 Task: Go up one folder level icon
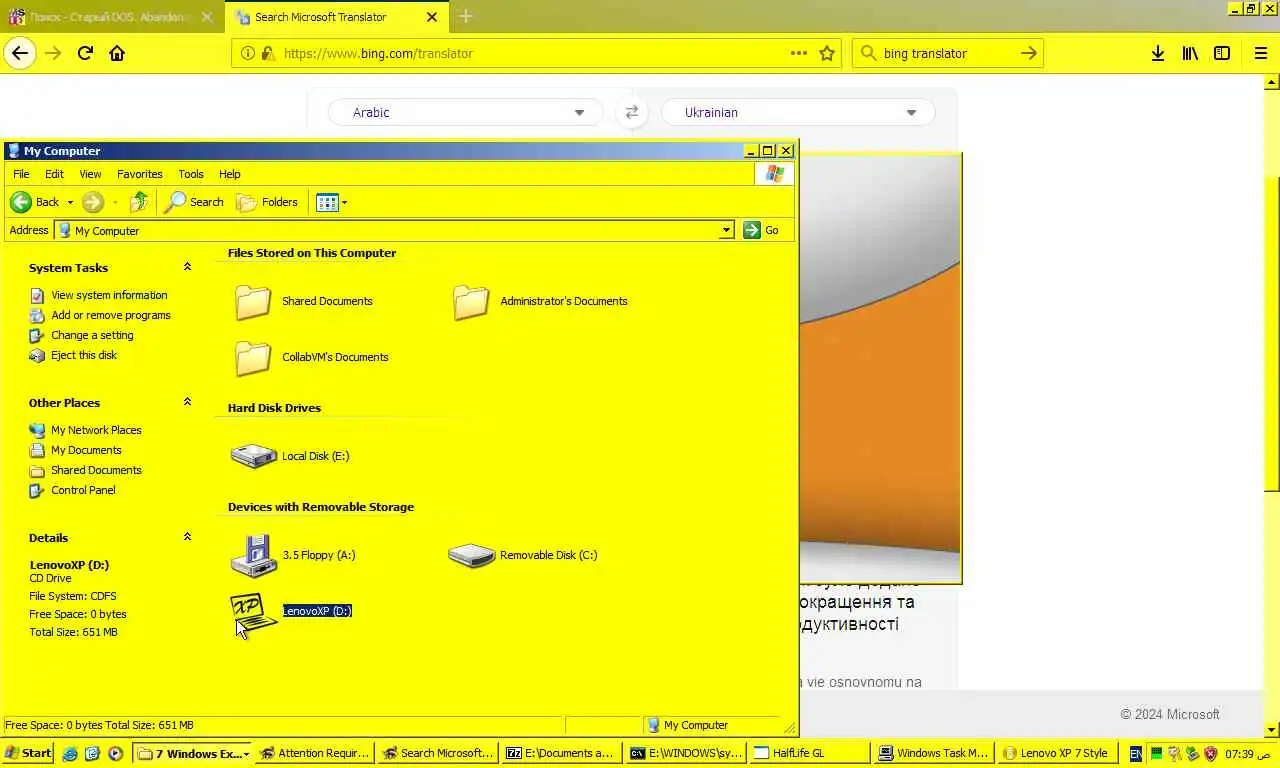tap(139, 202)
